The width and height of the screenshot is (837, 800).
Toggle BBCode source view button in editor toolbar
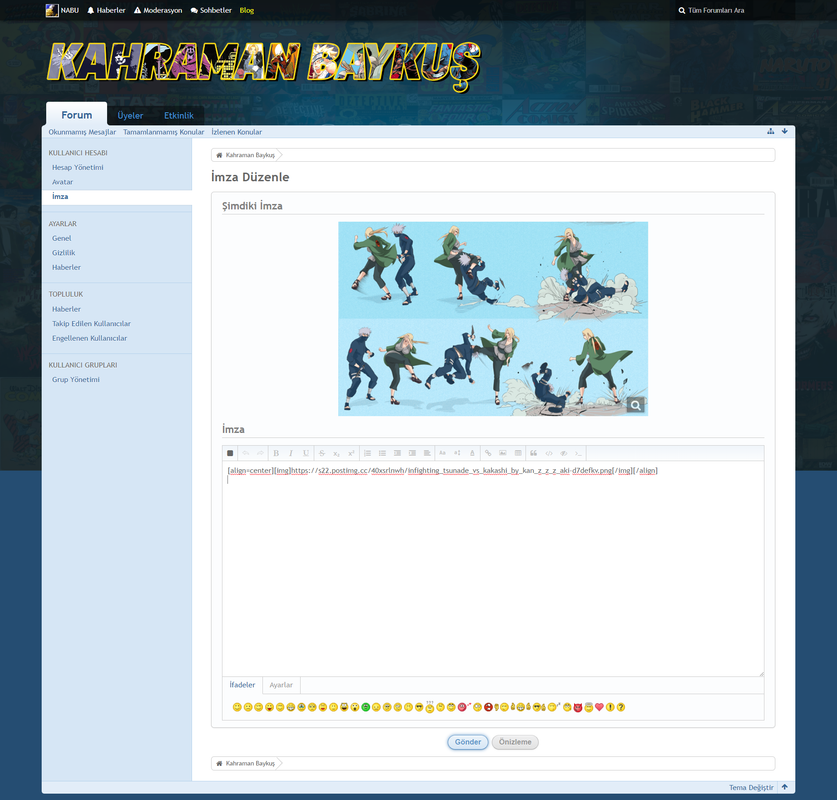click(x=230, y=453)
